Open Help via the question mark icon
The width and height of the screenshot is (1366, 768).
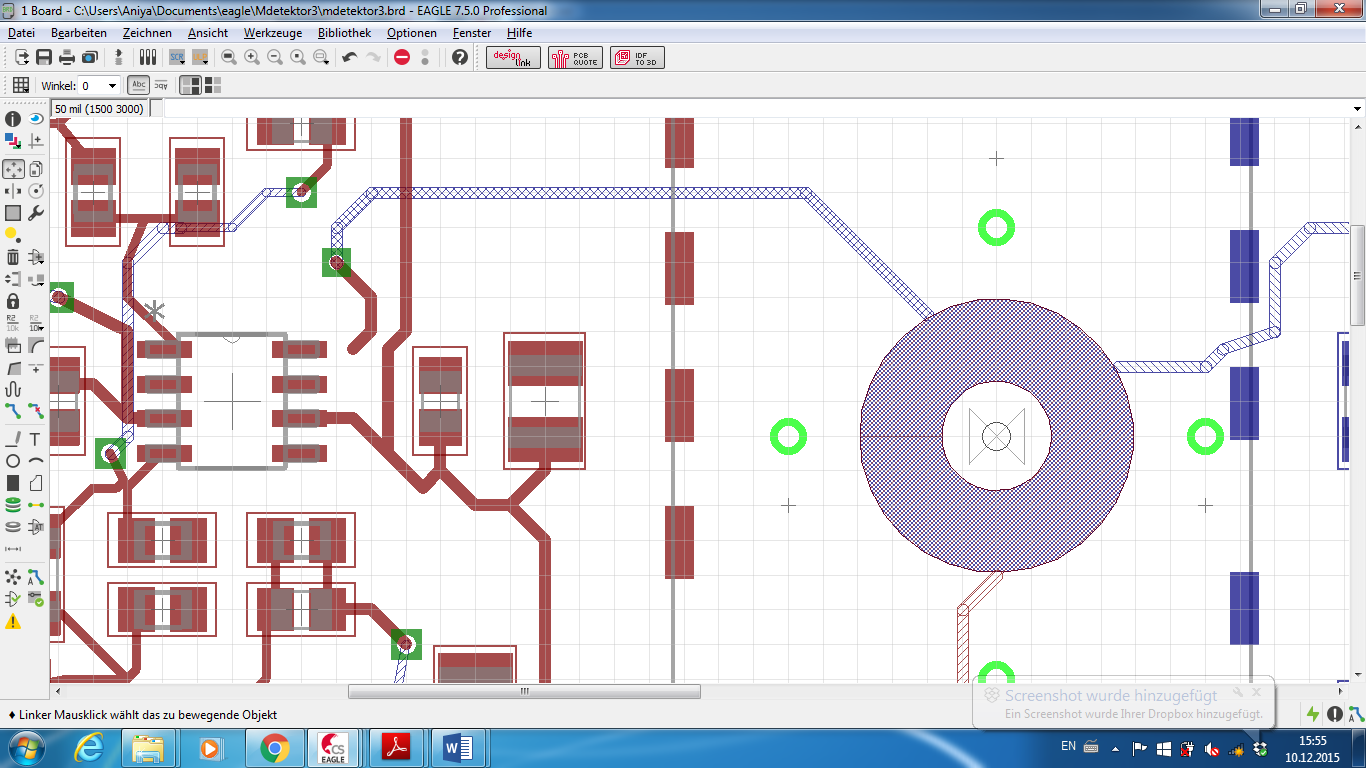pos(460,57)
